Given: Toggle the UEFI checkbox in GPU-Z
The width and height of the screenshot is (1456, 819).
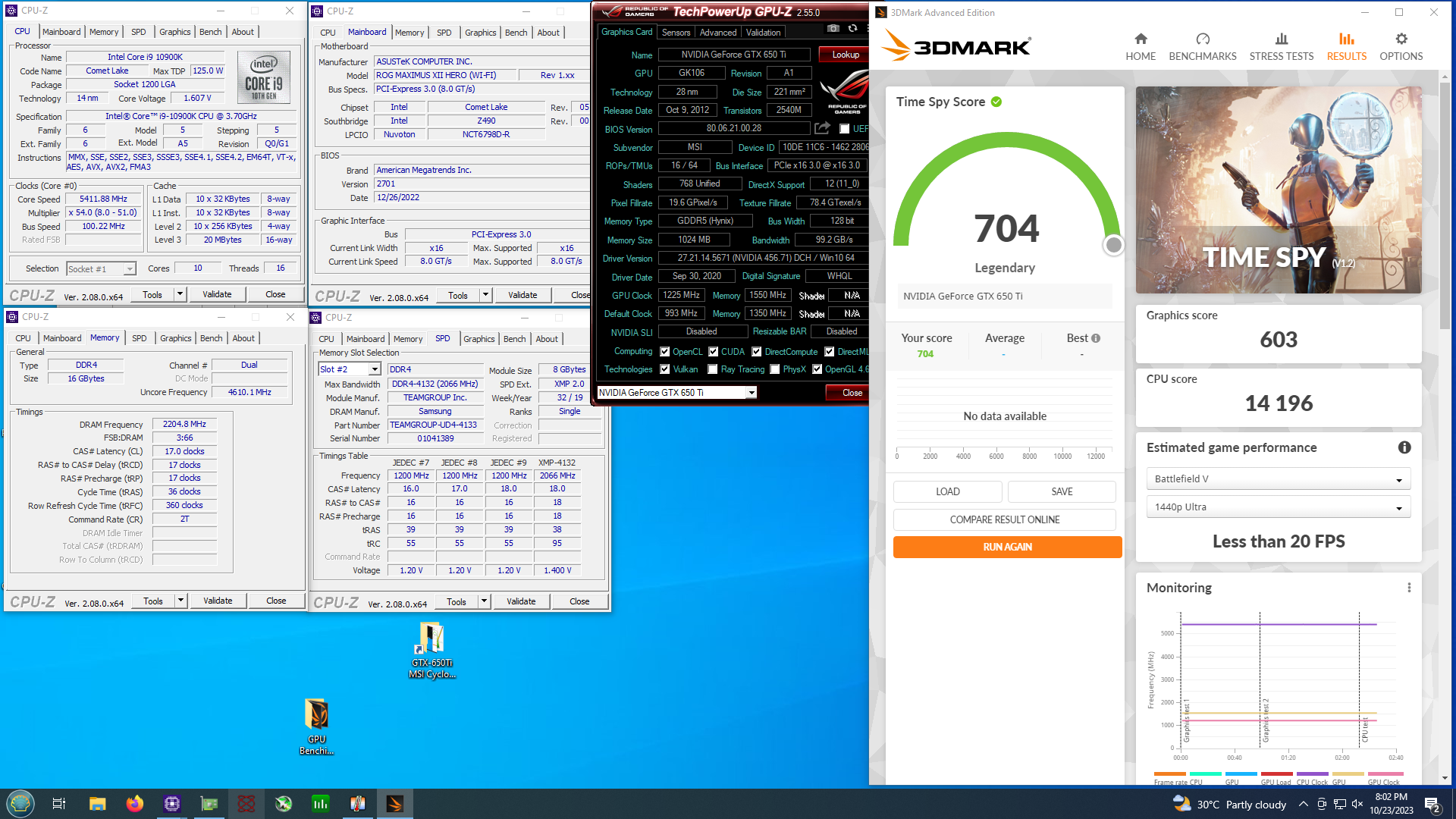Looking at the screenshot, I should click(844, 129).
